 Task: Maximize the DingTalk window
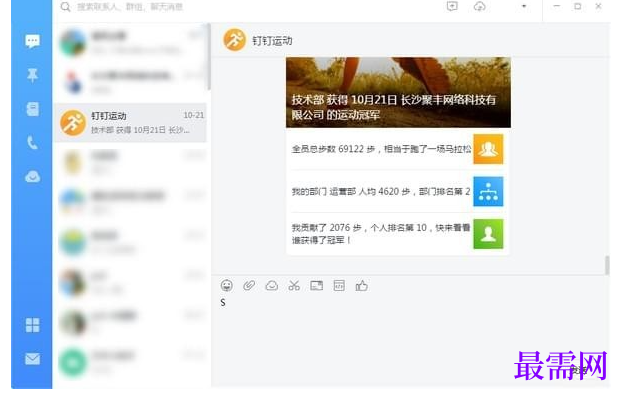click(577, 6)
